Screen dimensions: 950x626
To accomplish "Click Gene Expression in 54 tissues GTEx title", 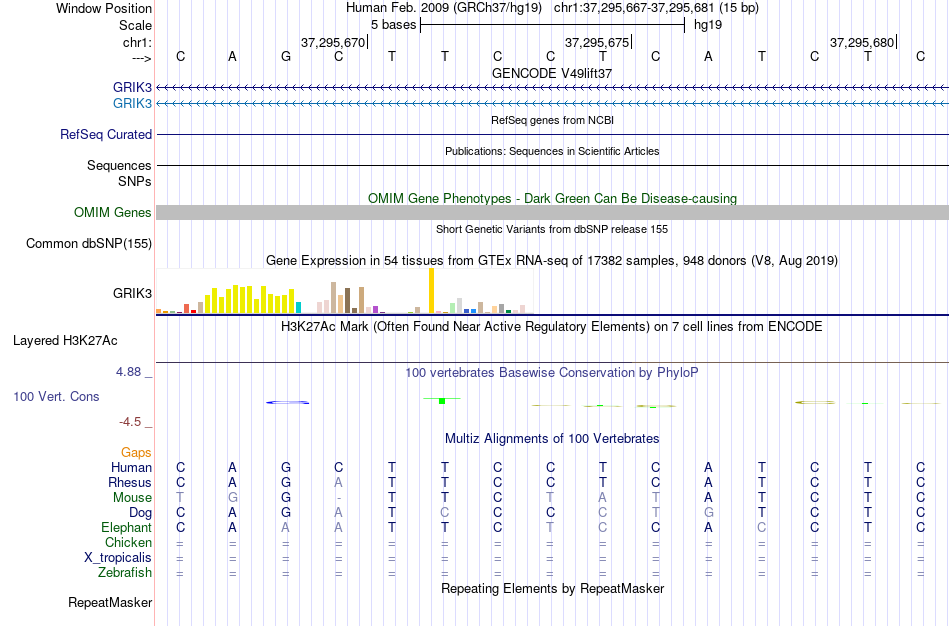I will pyautogui.click(x=552, y=261).
